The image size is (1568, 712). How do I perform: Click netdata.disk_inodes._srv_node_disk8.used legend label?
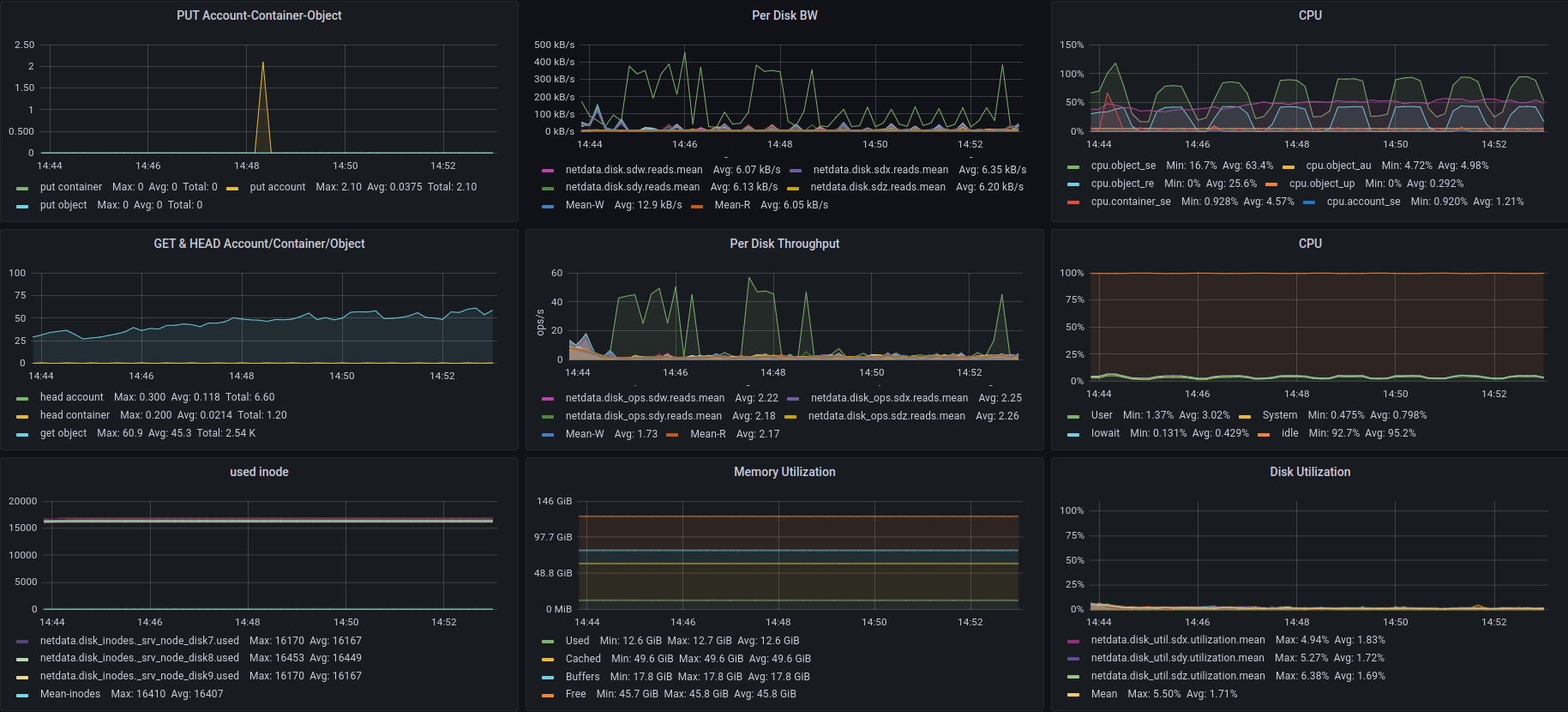[x=139, y=658]
